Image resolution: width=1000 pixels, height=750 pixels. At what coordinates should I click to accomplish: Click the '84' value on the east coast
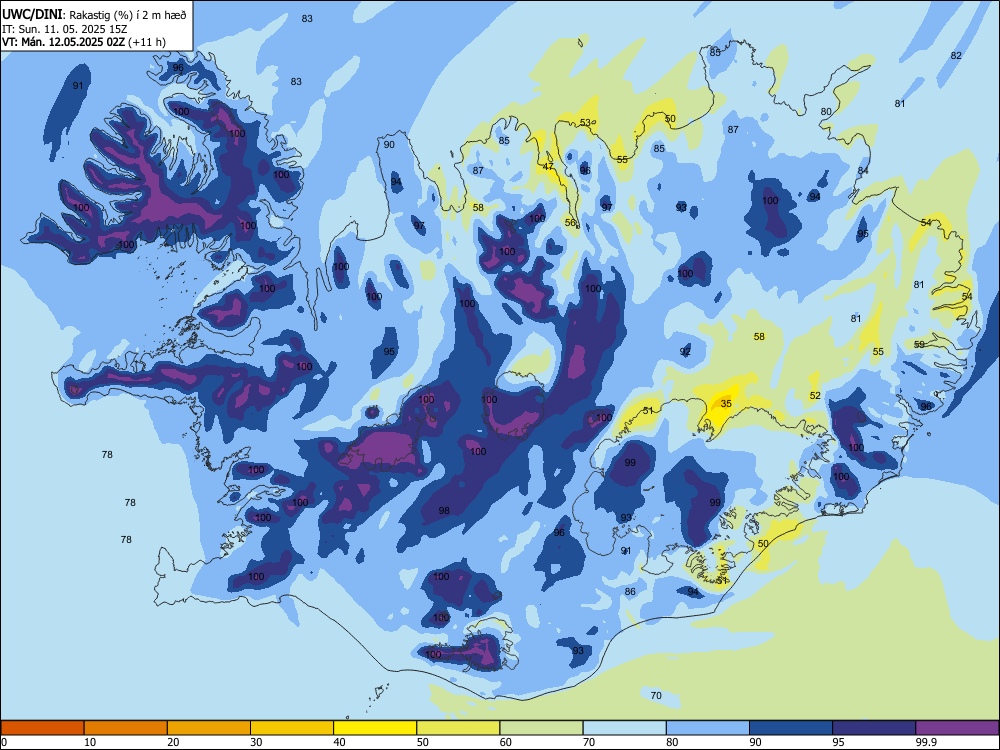863,170
